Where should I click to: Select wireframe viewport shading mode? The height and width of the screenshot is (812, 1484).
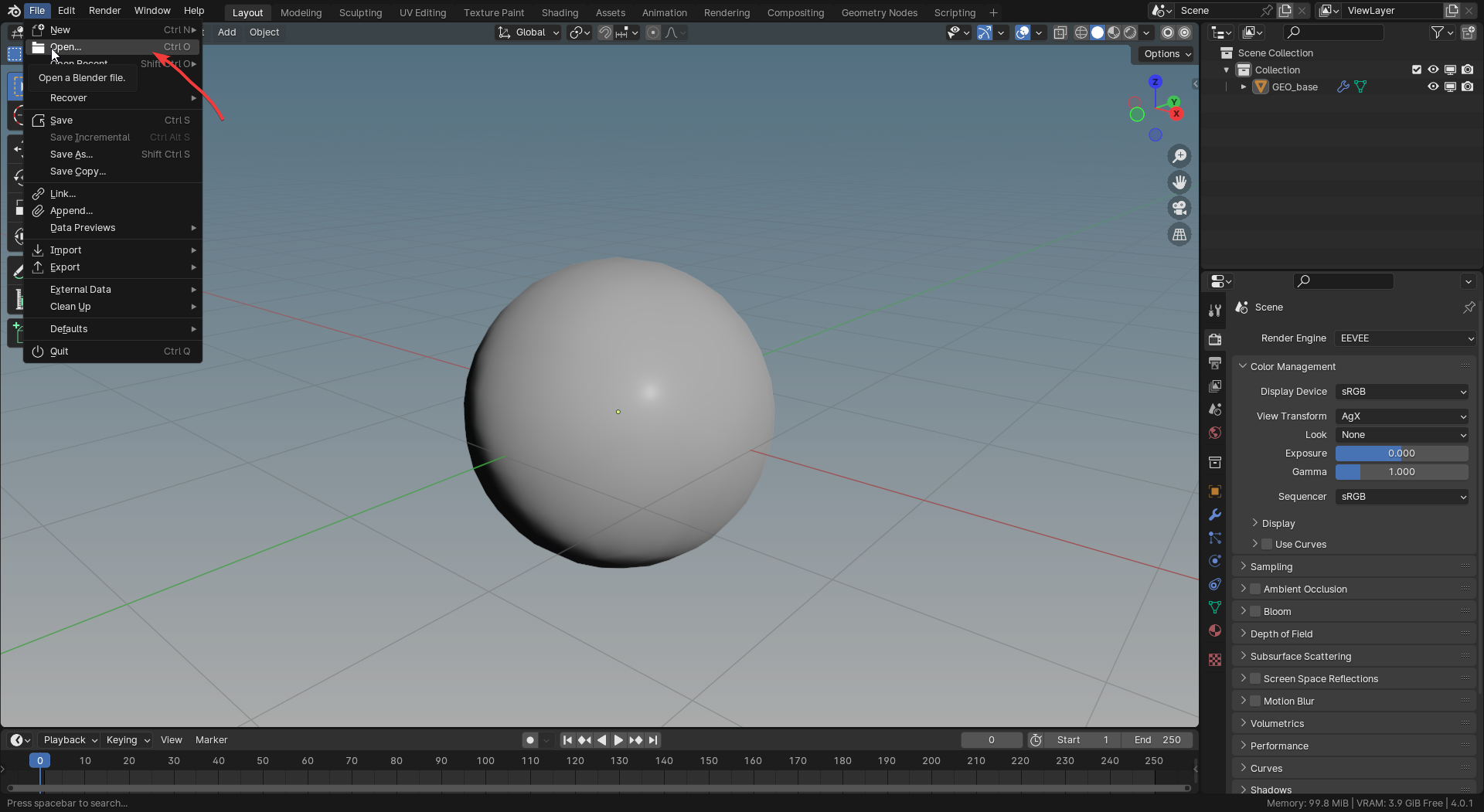coord(1081,32)
